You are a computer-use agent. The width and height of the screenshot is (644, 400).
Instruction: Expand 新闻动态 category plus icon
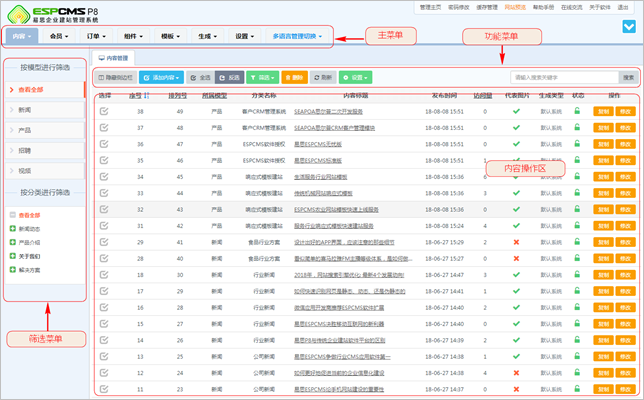click(x=11, y=227)
